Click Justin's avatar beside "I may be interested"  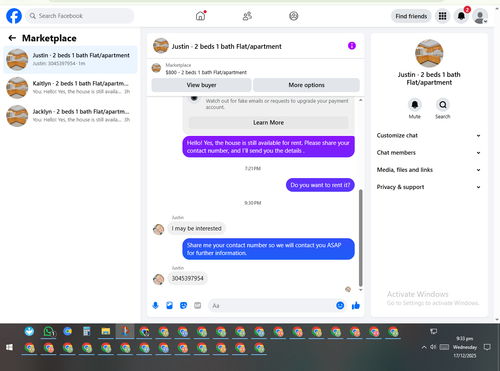point(158,229)
